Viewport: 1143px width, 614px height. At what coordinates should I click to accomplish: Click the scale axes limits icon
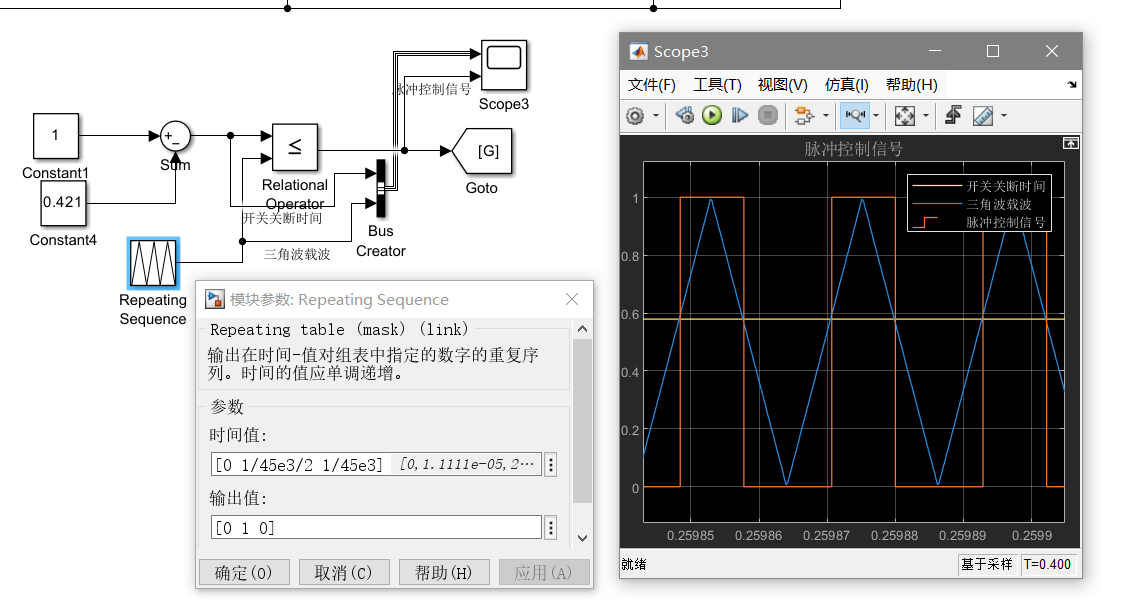tap(905, 115)
